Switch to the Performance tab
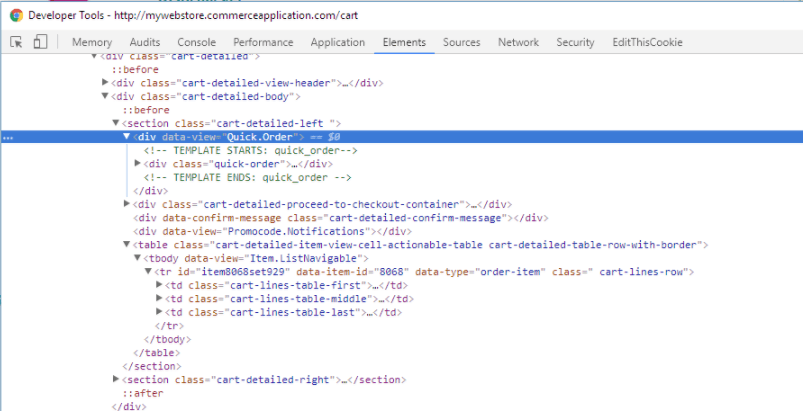The image size is (803, 411). pyautogui.click(x=263, y=42)
